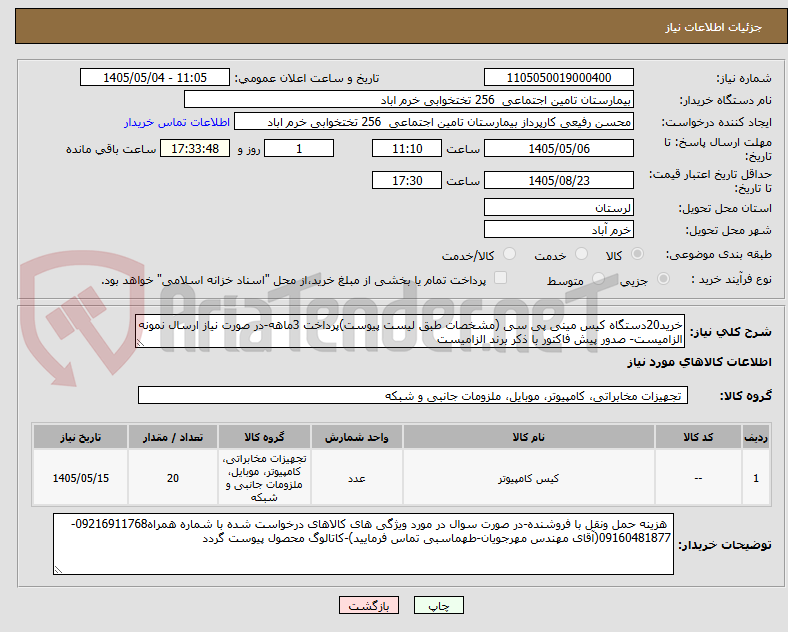Click the تاریخ نیاز column header
The height and width of the screenshot is (632, 788).
(80, 437)
